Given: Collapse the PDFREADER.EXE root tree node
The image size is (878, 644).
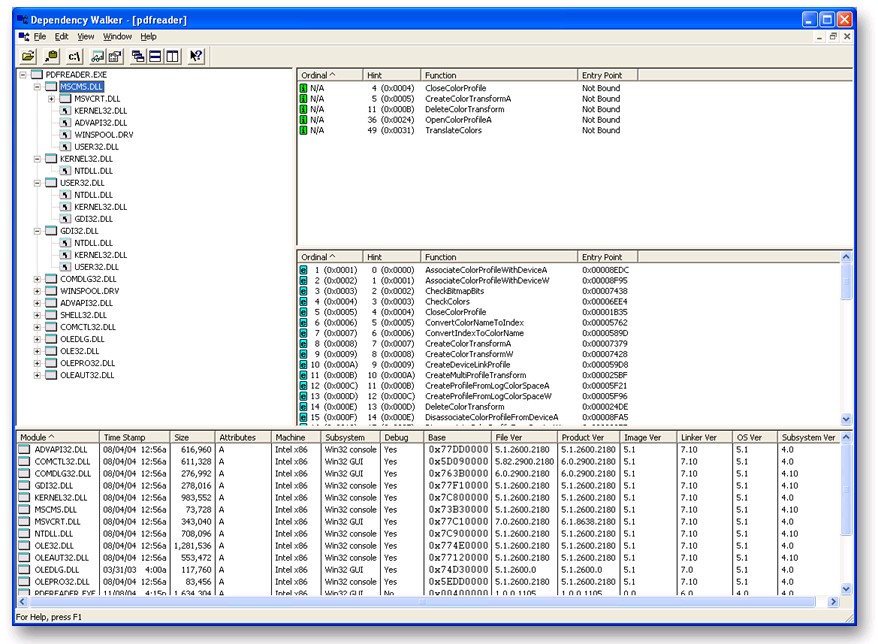Looking at the screenshot, I should point(23,74).
